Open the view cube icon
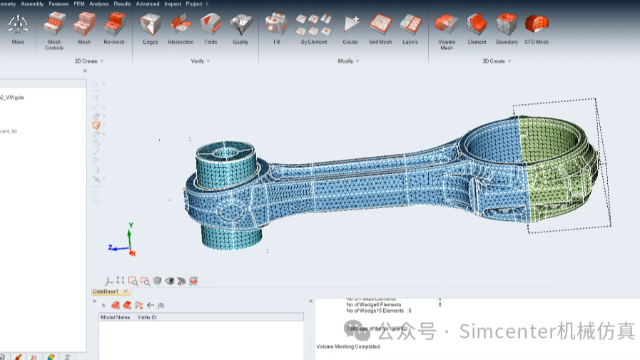 click(157, 281)
